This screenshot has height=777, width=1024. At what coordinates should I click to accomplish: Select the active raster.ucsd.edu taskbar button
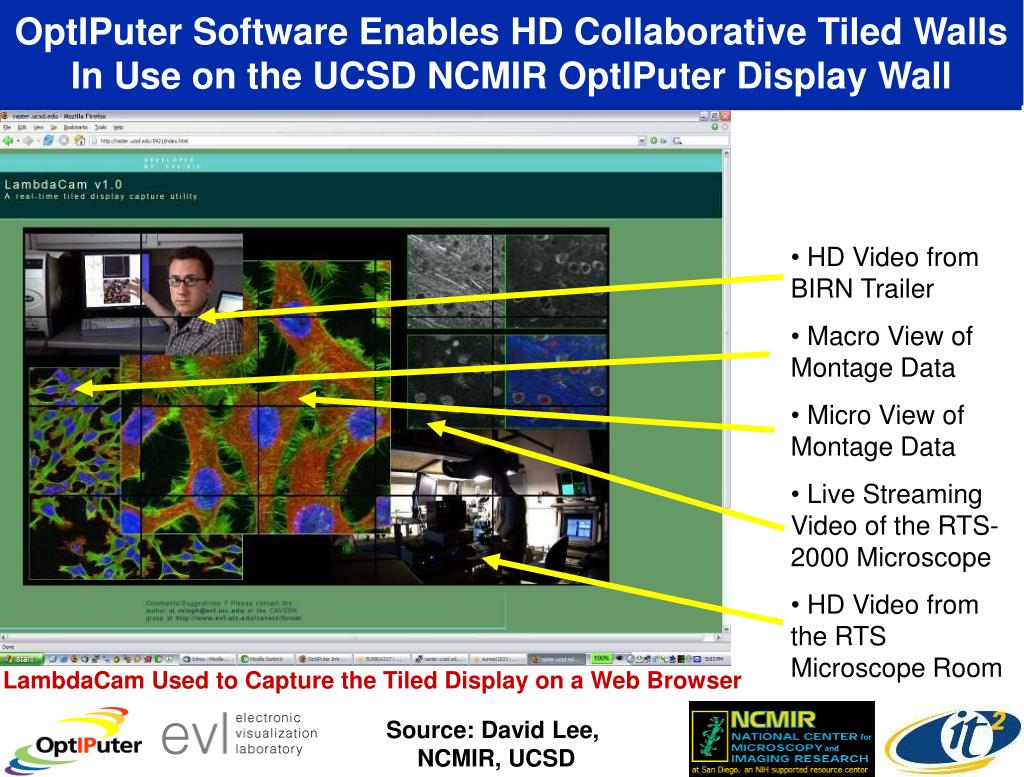pos(556,659)
